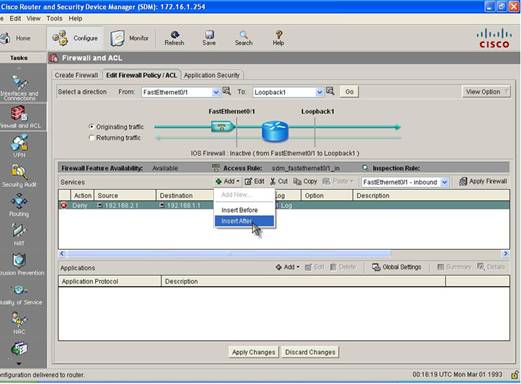Select Returning traffic radio button
The image size is (521, 384).
click(92, 138)
